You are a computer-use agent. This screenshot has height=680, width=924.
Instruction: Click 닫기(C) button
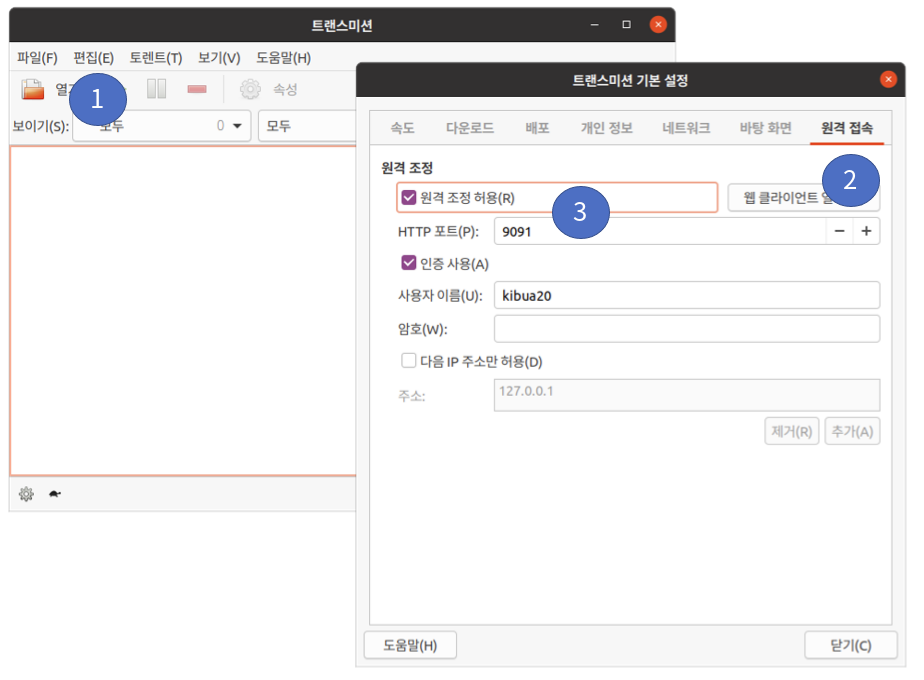coord(851,645)
